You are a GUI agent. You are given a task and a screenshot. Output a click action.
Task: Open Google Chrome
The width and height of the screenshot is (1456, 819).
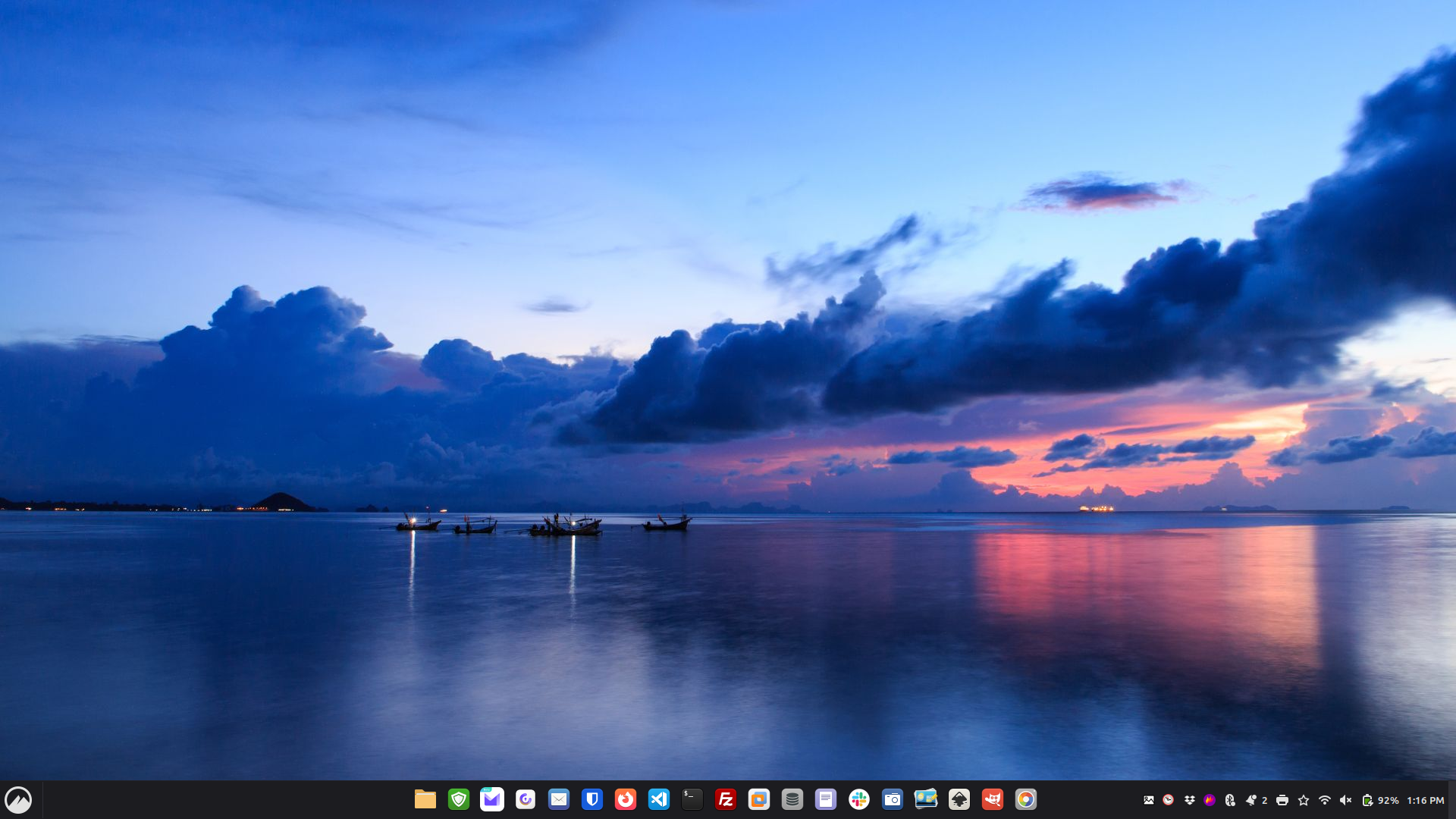1025,799
